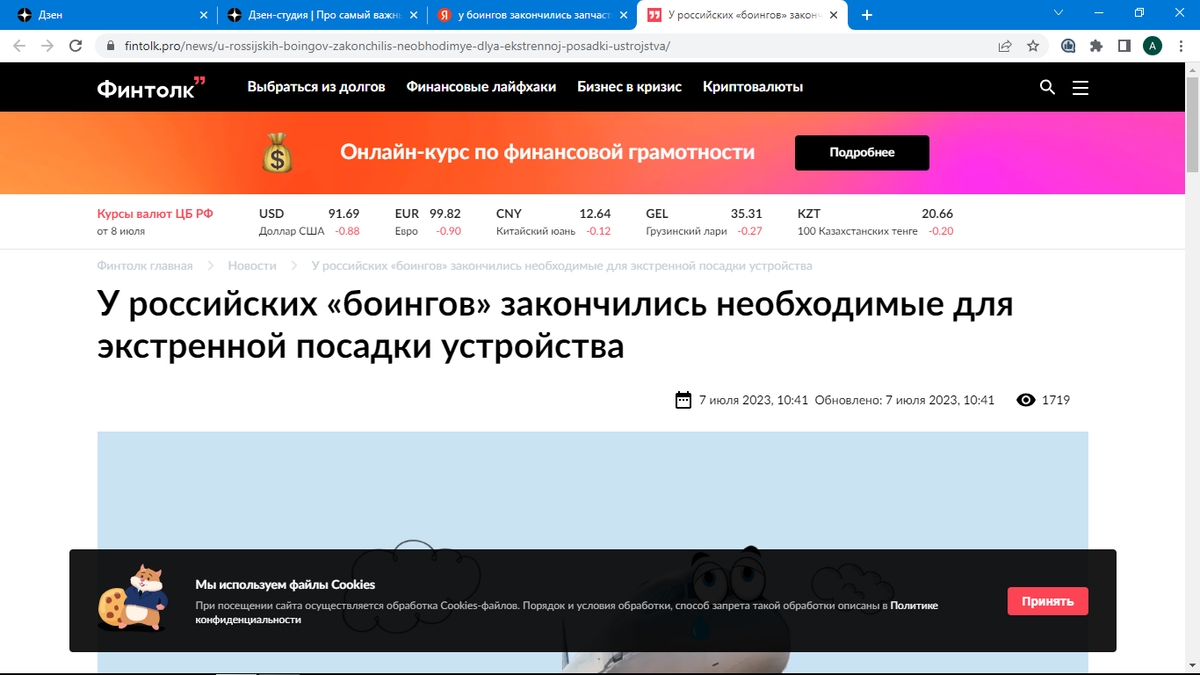
Task: Click the browser profile avatar
Action: 1152,45
